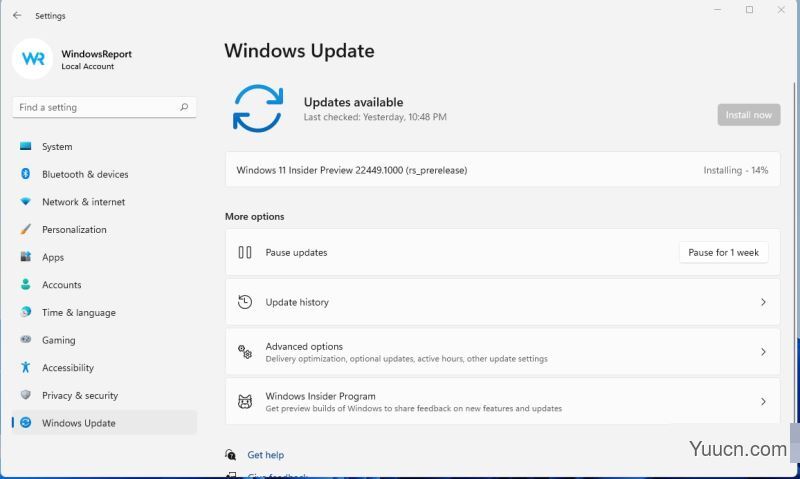Open the Personalization page
The image size is (800, 479).
point(104,229)
